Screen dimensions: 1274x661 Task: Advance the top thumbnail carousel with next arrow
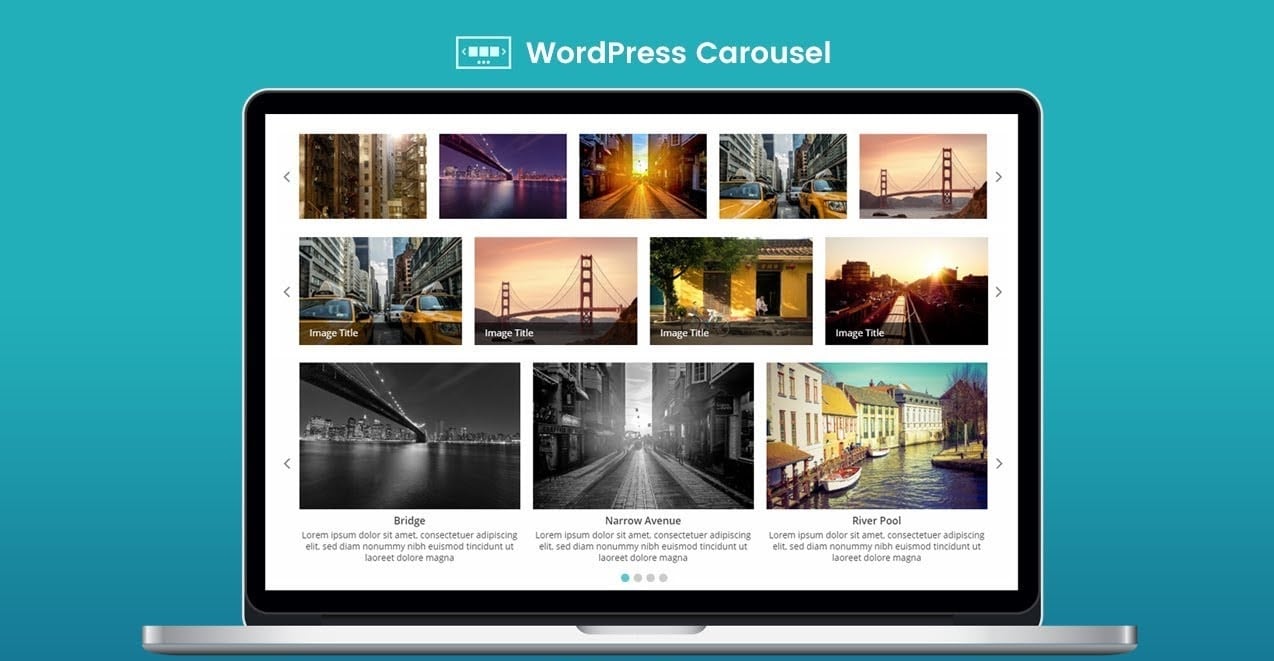pyautogui.click(x=998, y=177)
